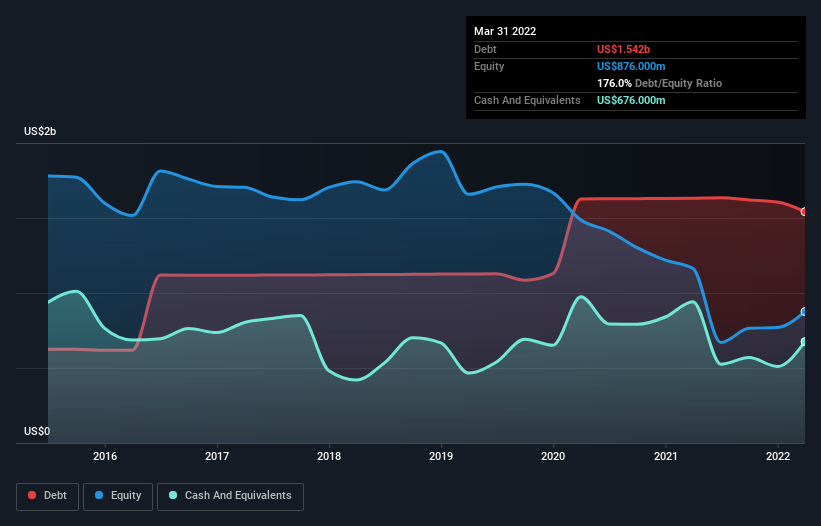
Task: Click the US$1.542b debt value
Action: pos(623,49)
